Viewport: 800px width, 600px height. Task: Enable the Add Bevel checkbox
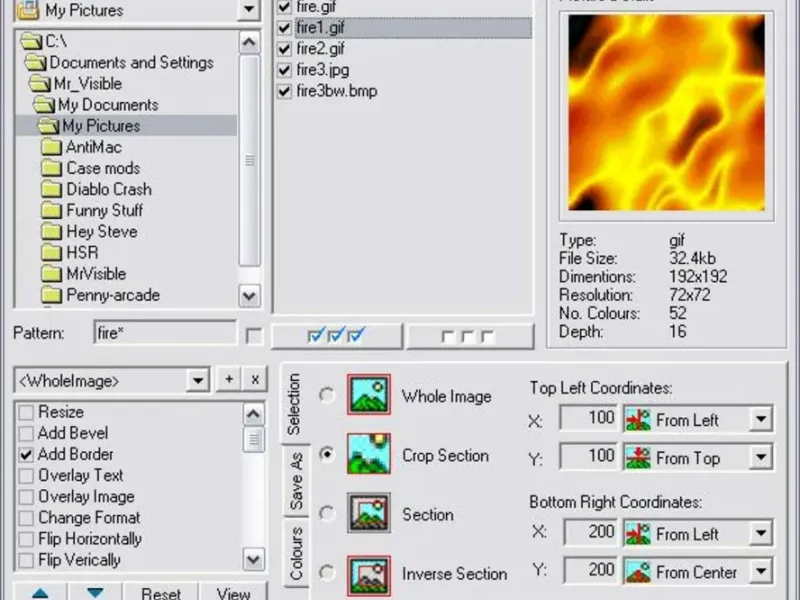coord(26,433)
